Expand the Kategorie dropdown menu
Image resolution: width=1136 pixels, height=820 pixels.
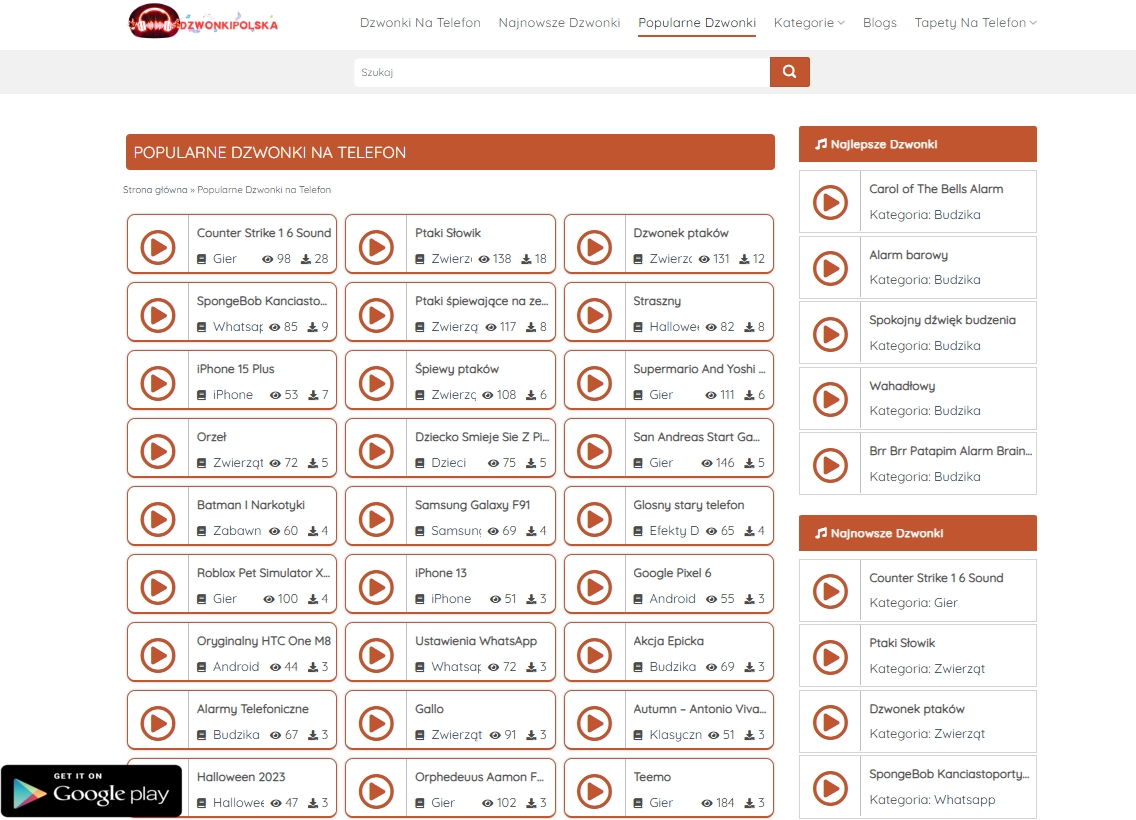(x=808, y=23)
